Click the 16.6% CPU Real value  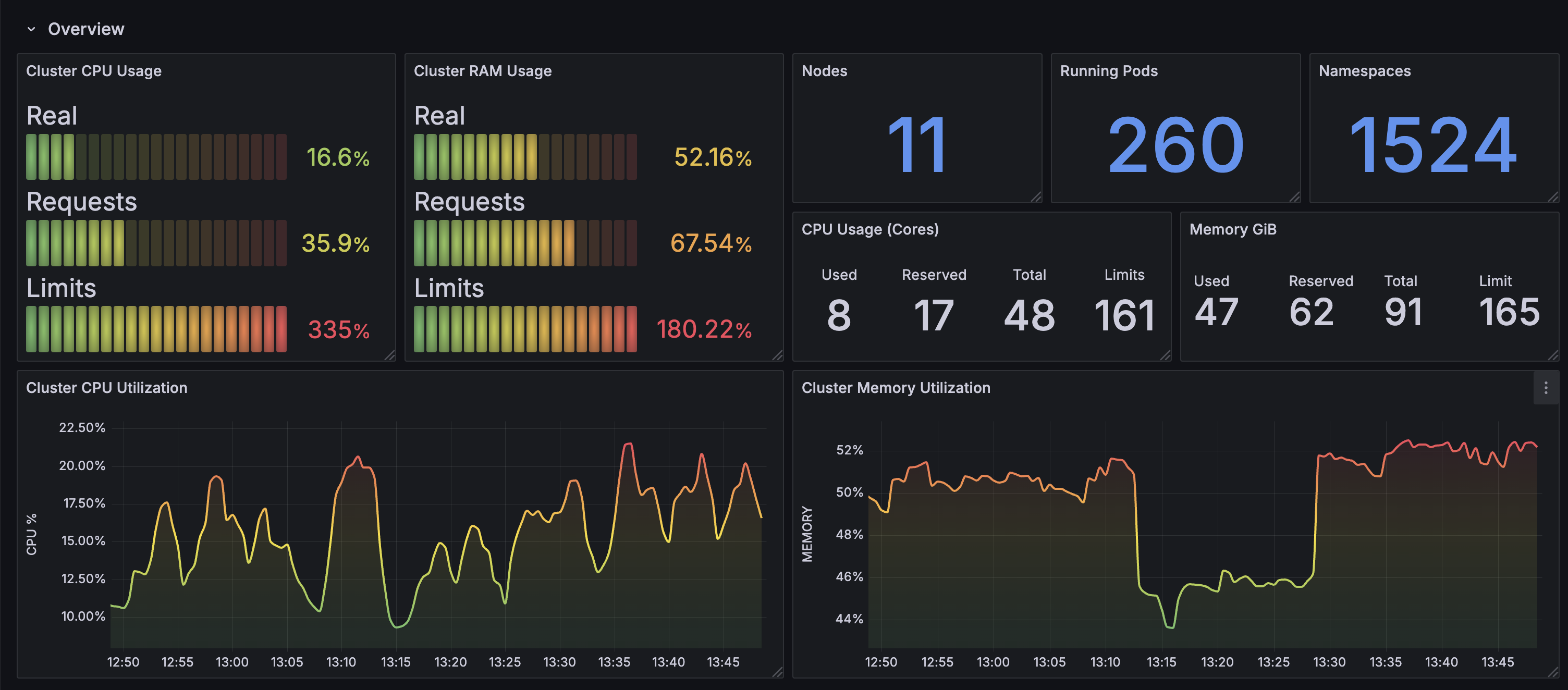pyautogui.click(x=338, y=157)
